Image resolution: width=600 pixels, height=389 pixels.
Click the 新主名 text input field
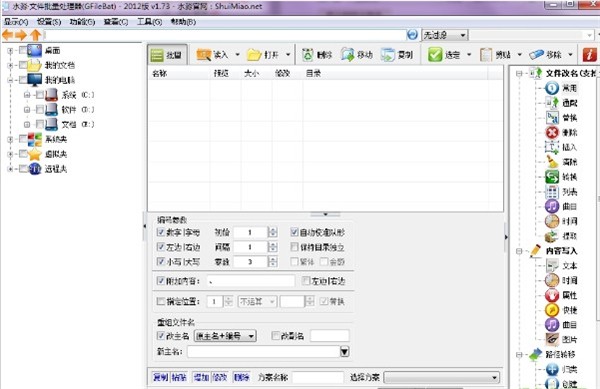pos(263,352)
